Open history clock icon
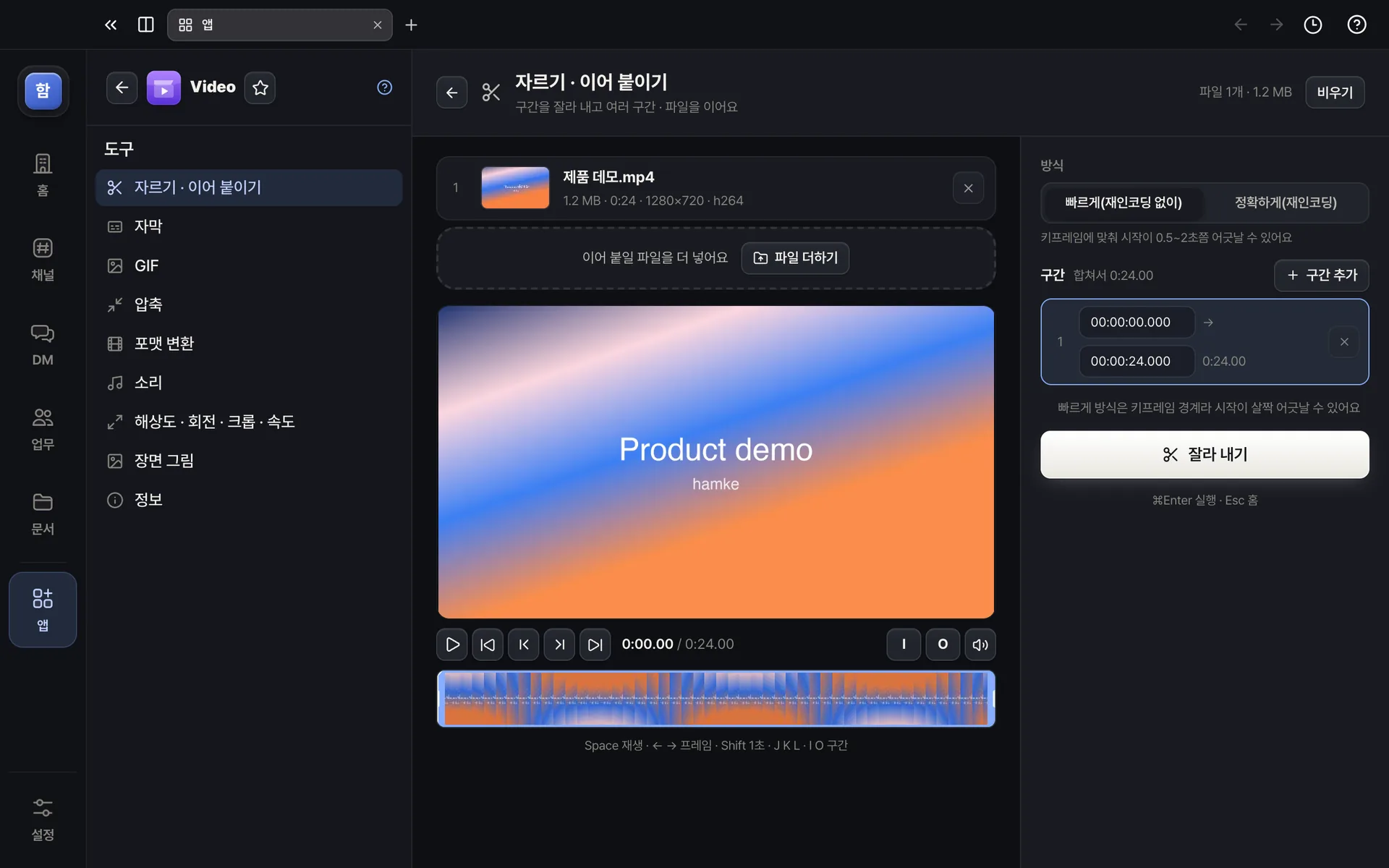Screen dimensions: 1389x868 pyautogui.click(x=1312, y=25)
